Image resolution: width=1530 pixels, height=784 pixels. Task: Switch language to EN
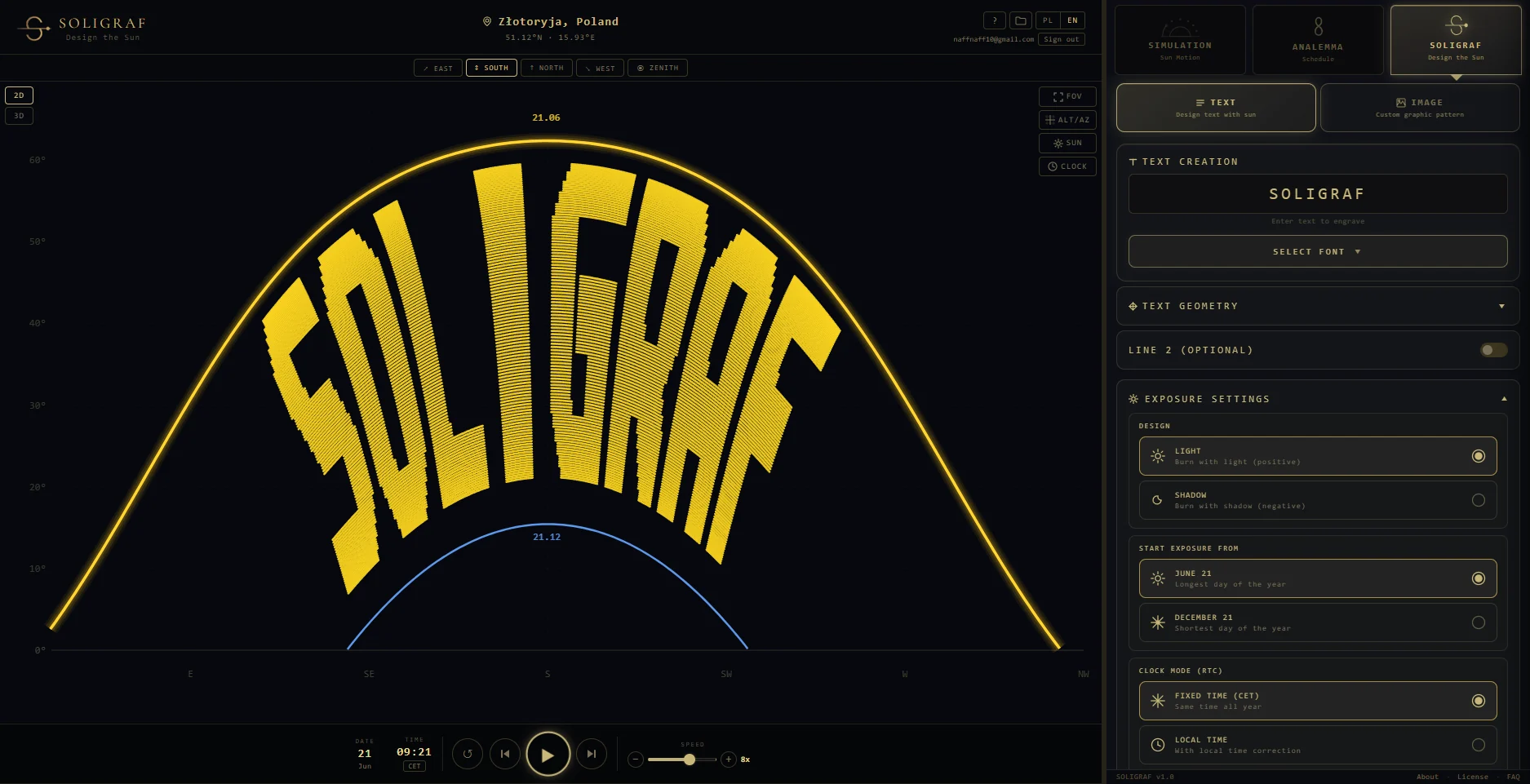1072,21
